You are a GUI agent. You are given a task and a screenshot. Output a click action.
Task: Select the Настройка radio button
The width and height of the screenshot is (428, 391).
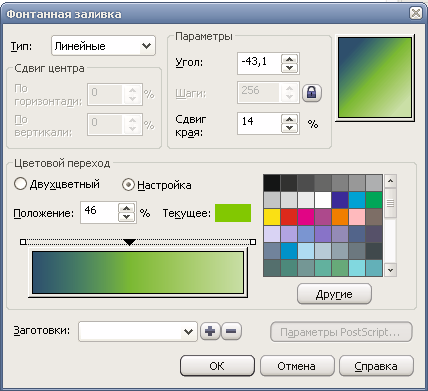click(128, 184)
